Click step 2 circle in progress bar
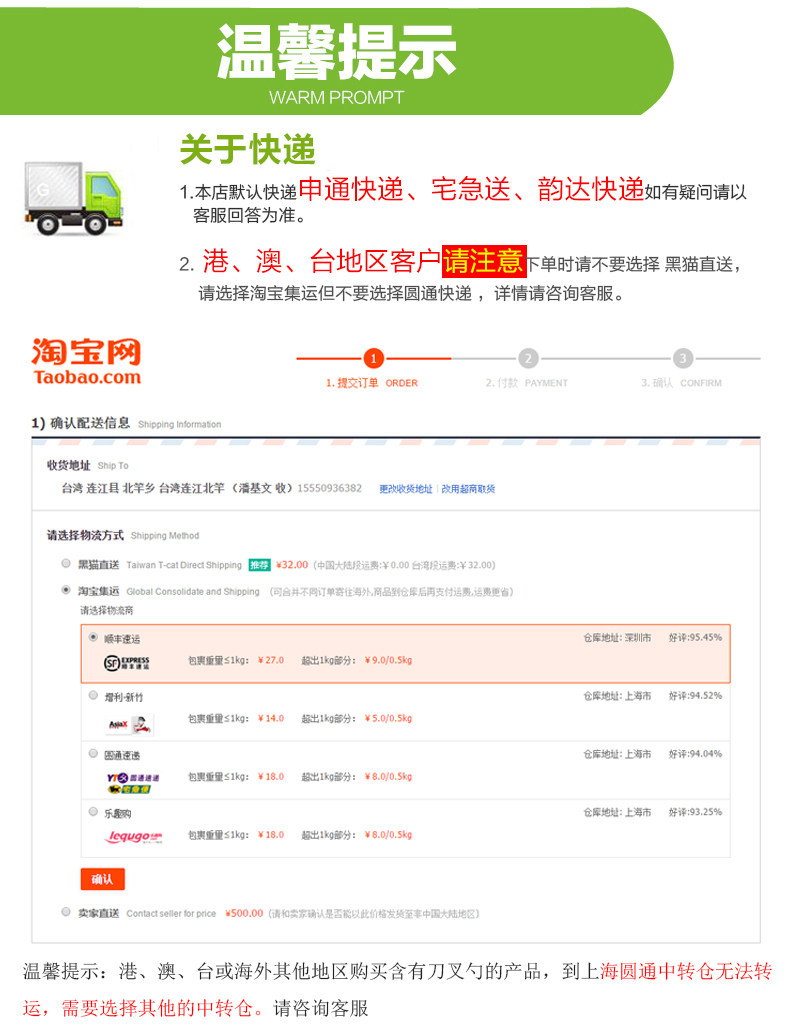This screenshot has width=790, height=1030. (528, 359)
